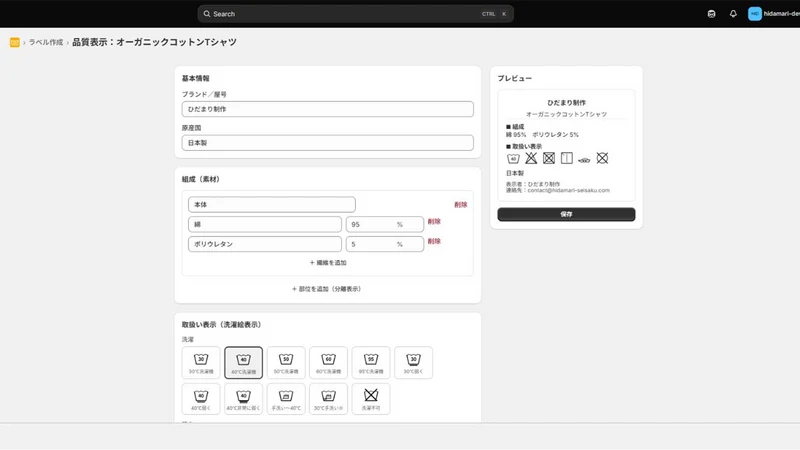The image size is (800, 450).
Task: Select the 30°C hand wash symbol
Action: [x=329, y=399]
